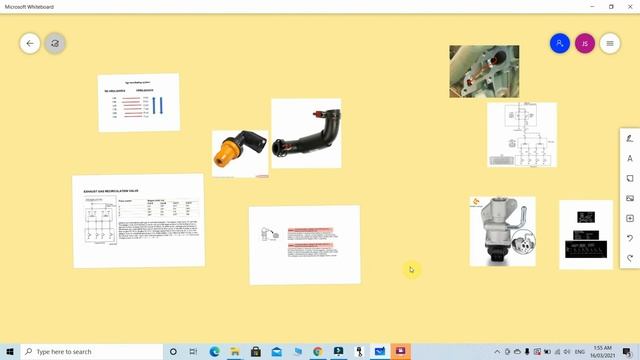Open the orange highlighted taskbar app

tap(400, 351)
